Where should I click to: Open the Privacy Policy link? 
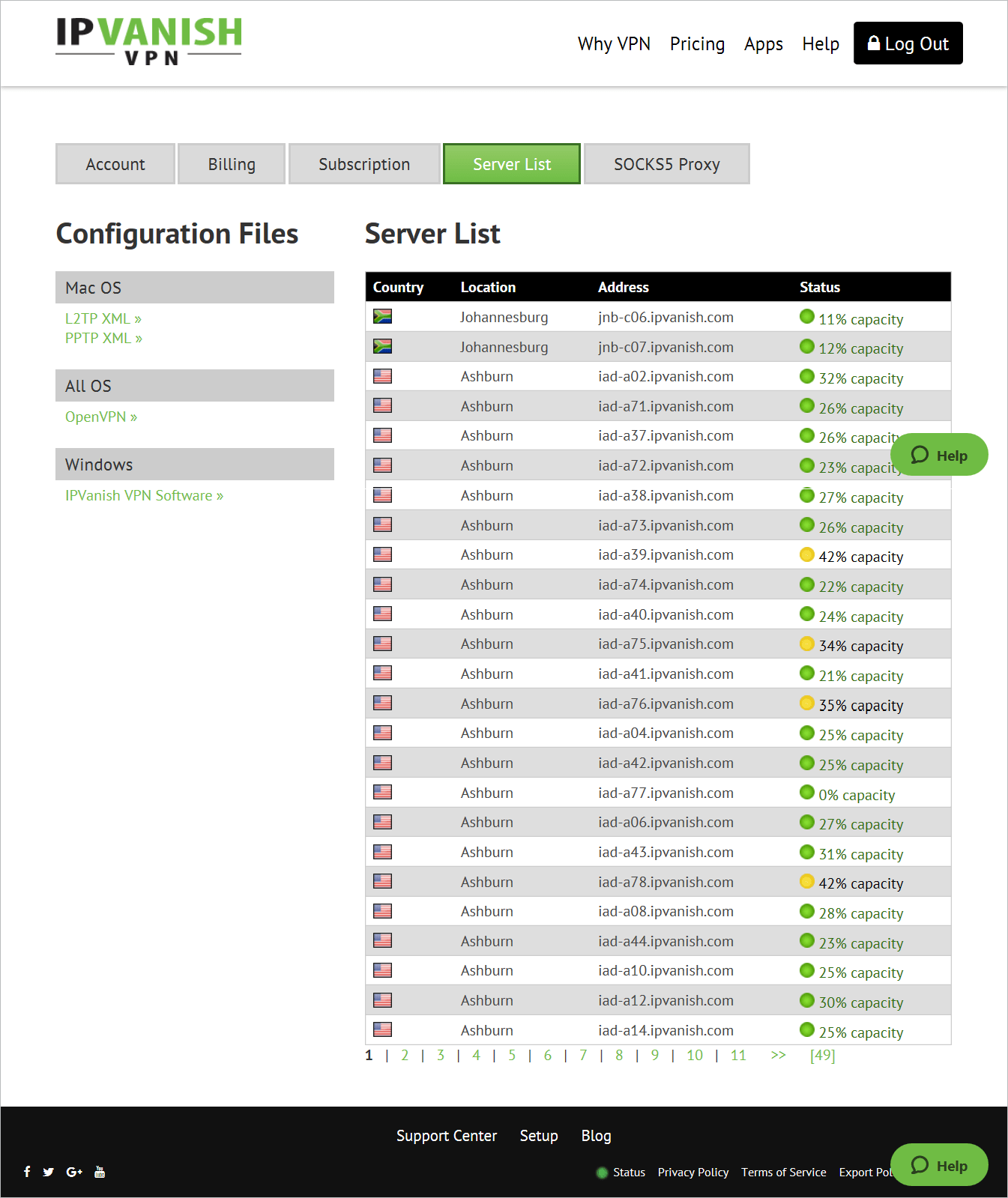pos(693,1173)
